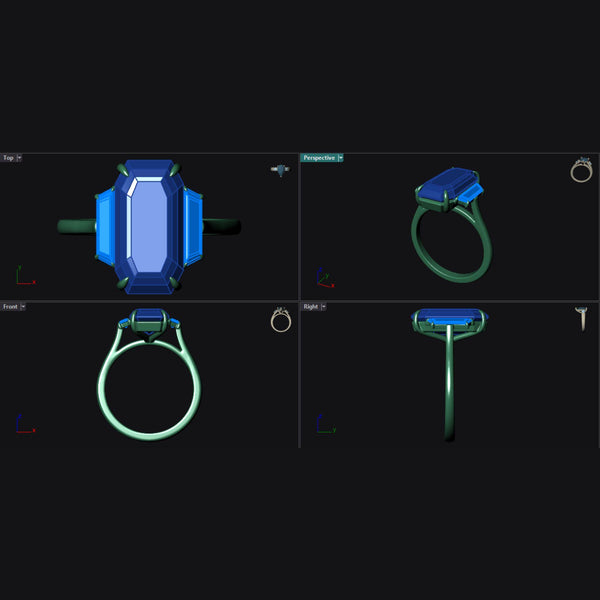Click the ring thumbnail in Right viewport corner
This screenshot has height=600, width=600.
tap(581, 319)
